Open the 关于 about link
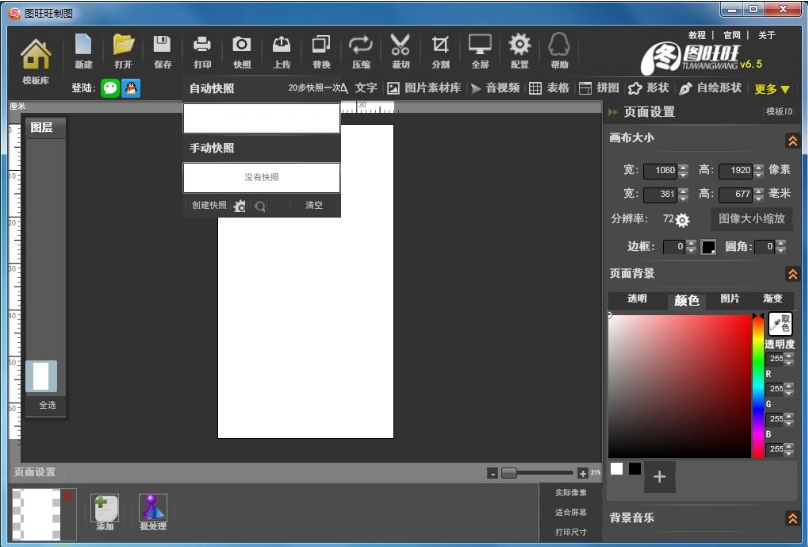This screenshot has width=808, height=547. pos(767,35)
